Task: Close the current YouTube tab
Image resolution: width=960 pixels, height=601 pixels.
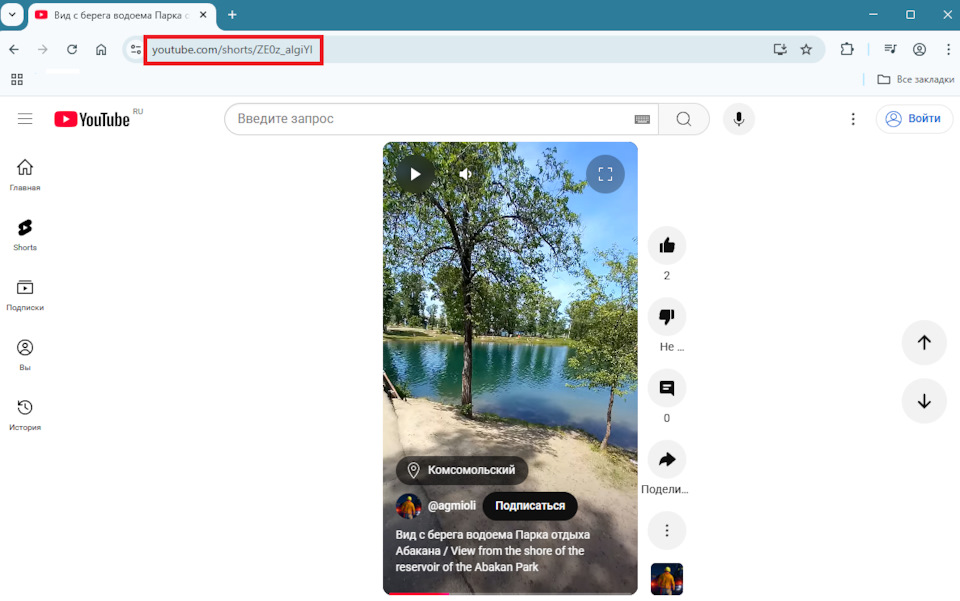Action: click(x=203, y=15)
